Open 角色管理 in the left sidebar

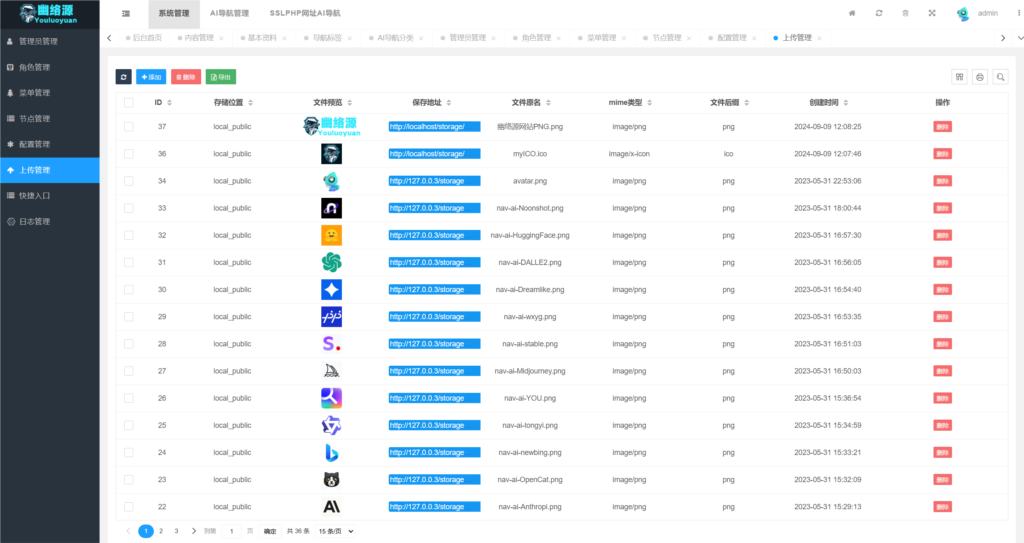pyautogui.click(x=34, y=67)
